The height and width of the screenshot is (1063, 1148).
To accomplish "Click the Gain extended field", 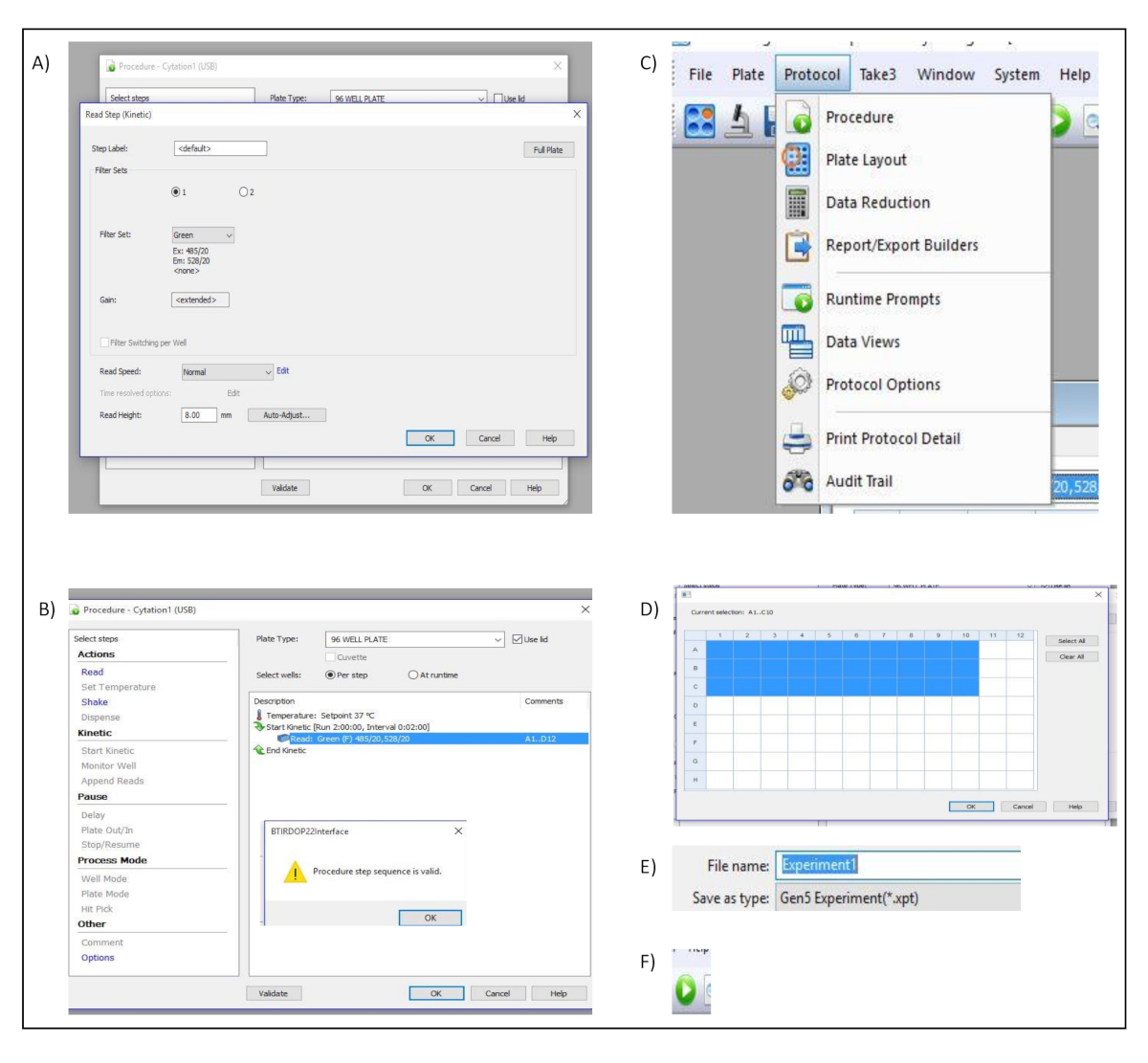I will pyautogui.click(x=200, y=299).
